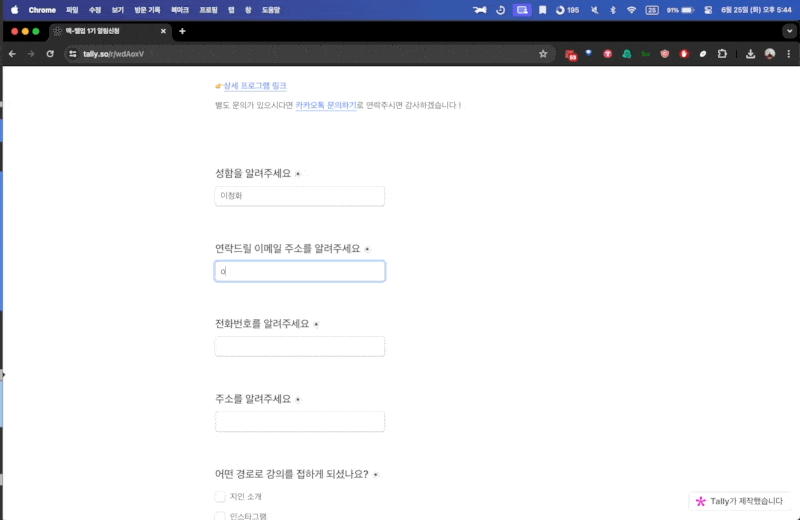The height and width of the screenshot is (520, 800).
Task: Open a new tab with plus button
Action: [x=182, y=31]
